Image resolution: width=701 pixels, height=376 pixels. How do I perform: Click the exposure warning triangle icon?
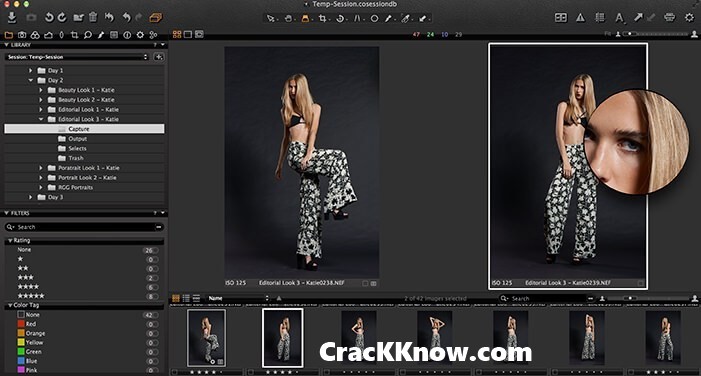580,17
